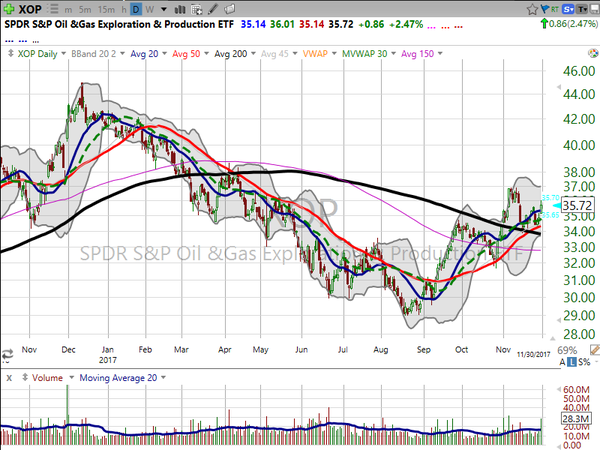Viewport: 600px width, 450px height.
Task: Click the BBand 20 2 indicator label
Action: (x=94, y=54)
